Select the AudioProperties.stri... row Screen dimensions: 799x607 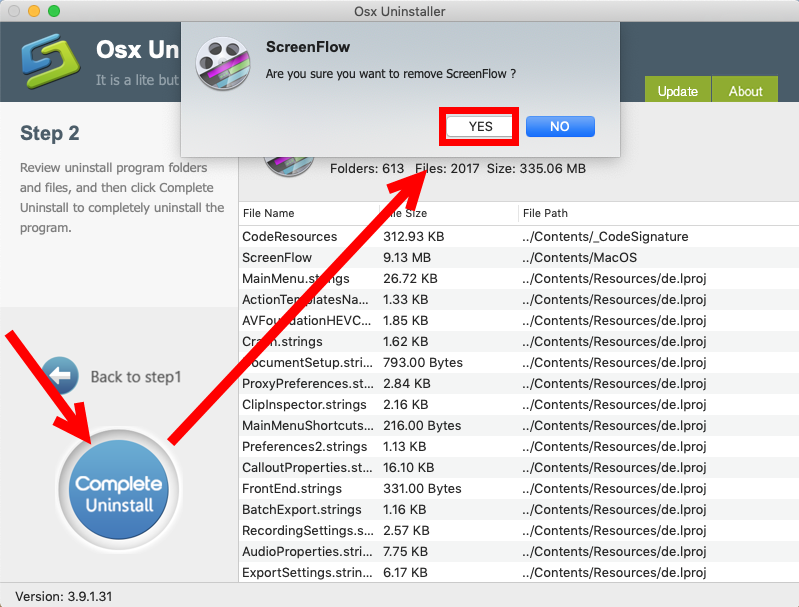pyautogui.click(x=519, y=551)
